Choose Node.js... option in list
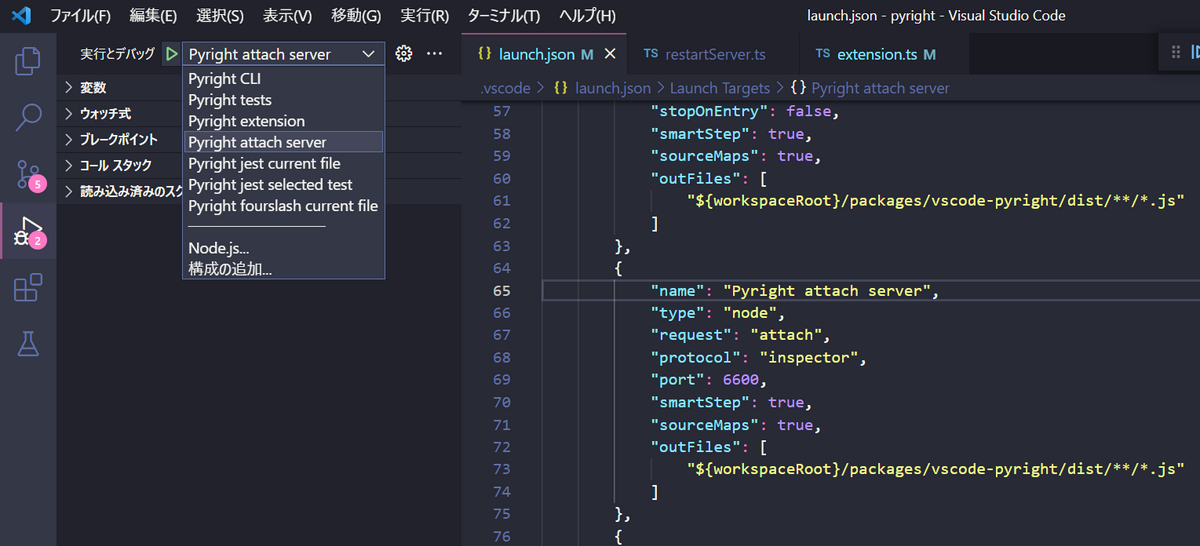Screen dimensions: 1200x546 click(283, 248)
